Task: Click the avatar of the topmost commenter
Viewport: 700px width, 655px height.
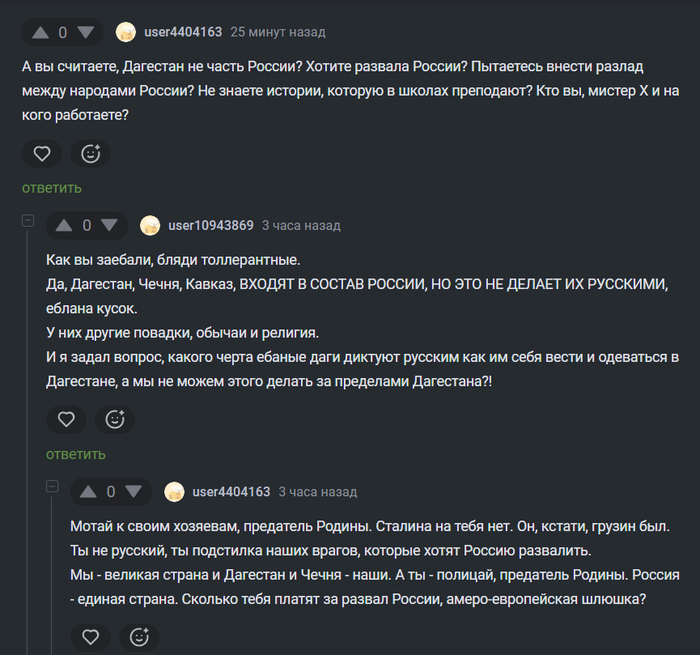Action: [126, 32]
